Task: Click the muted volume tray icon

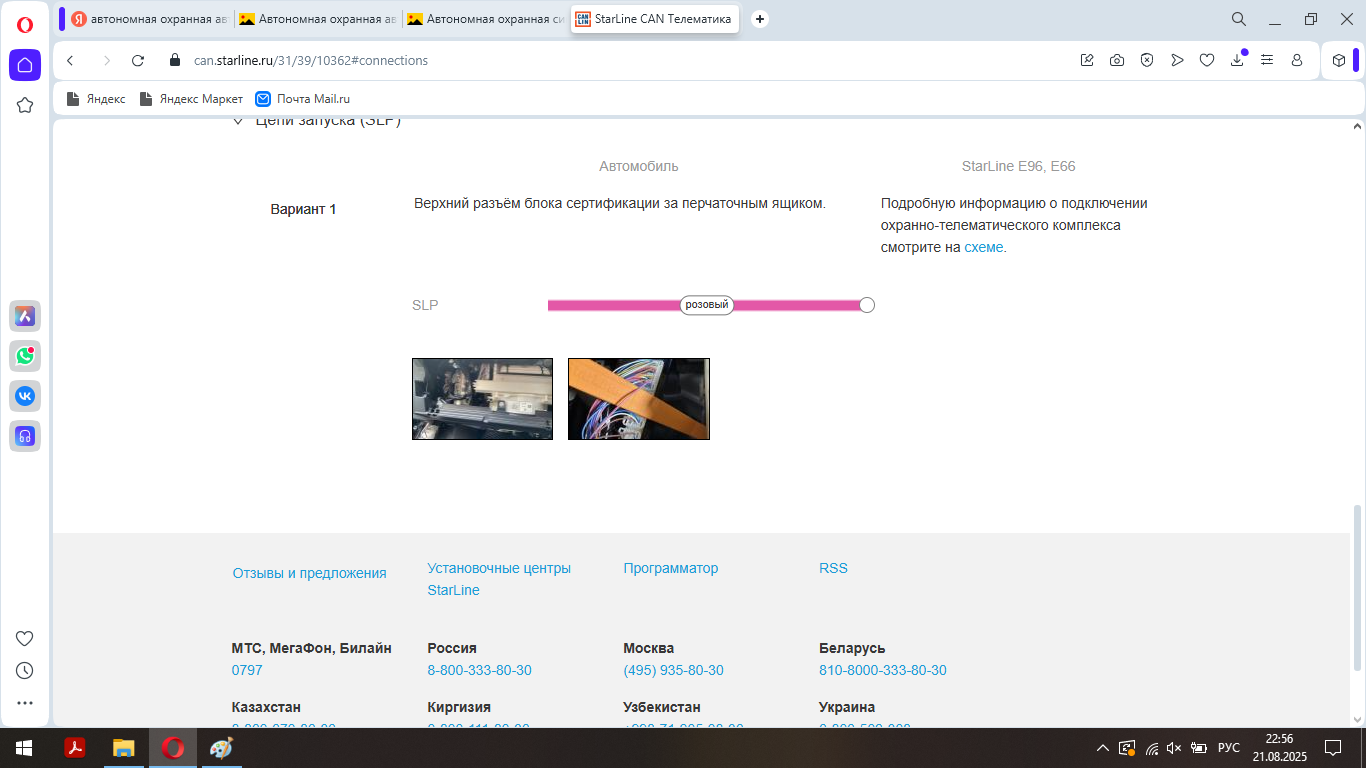Action: pos(1175,748)
